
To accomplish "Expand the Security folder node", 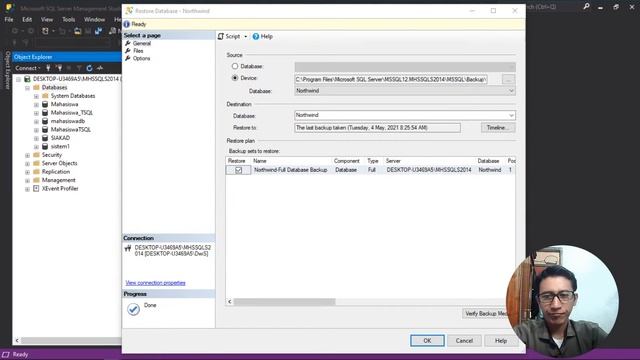I will pos(27,155).
